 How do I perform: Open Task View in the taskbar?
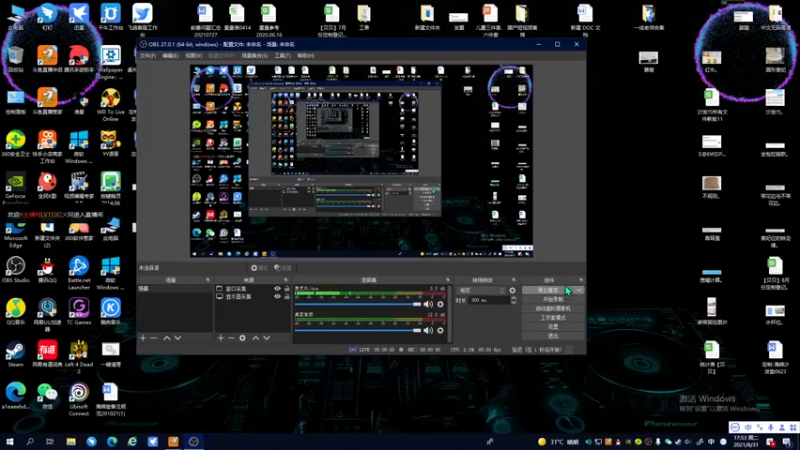coord(49,441)
